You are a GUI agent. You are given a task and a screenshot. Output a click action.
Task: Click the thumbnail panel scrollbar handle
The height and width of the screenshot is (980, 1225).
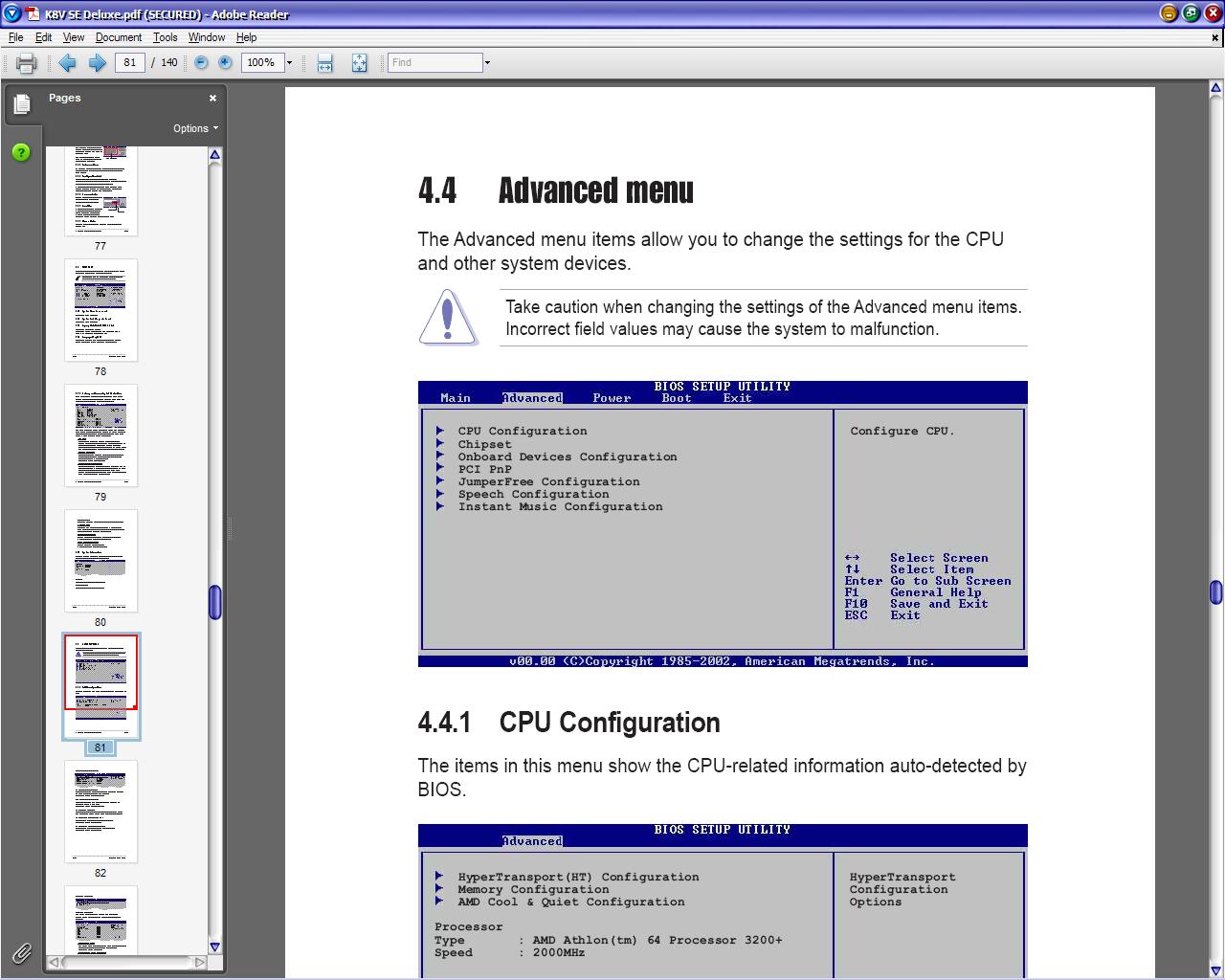coord(215,602)
